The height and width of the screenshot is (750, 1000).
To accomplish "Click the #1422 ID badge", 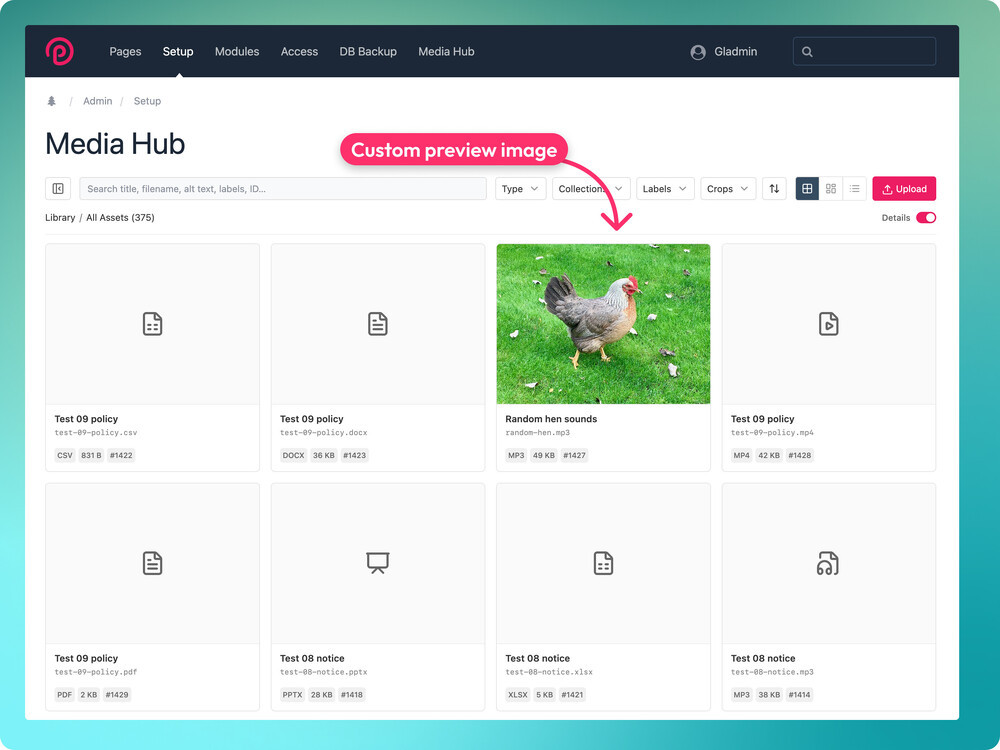I will click(x=121, y=455).
